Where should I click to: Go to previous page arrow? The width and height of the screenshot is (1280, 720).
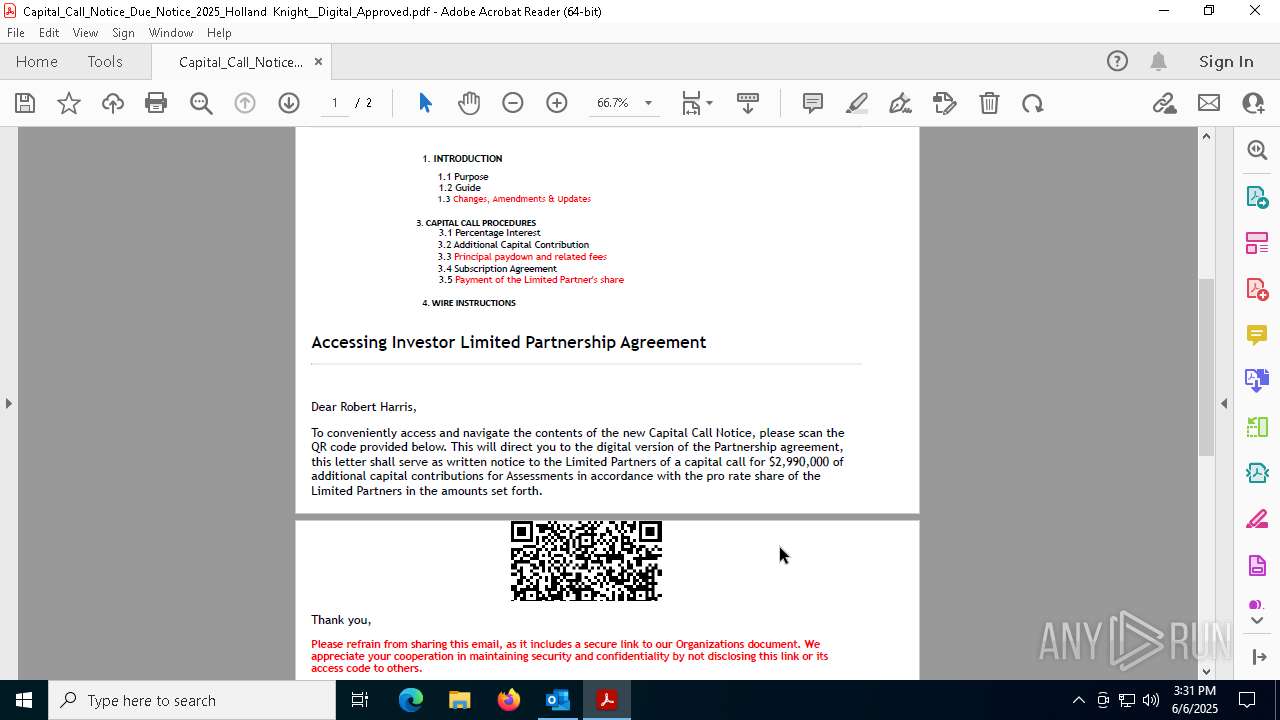[x=245, y=103]
